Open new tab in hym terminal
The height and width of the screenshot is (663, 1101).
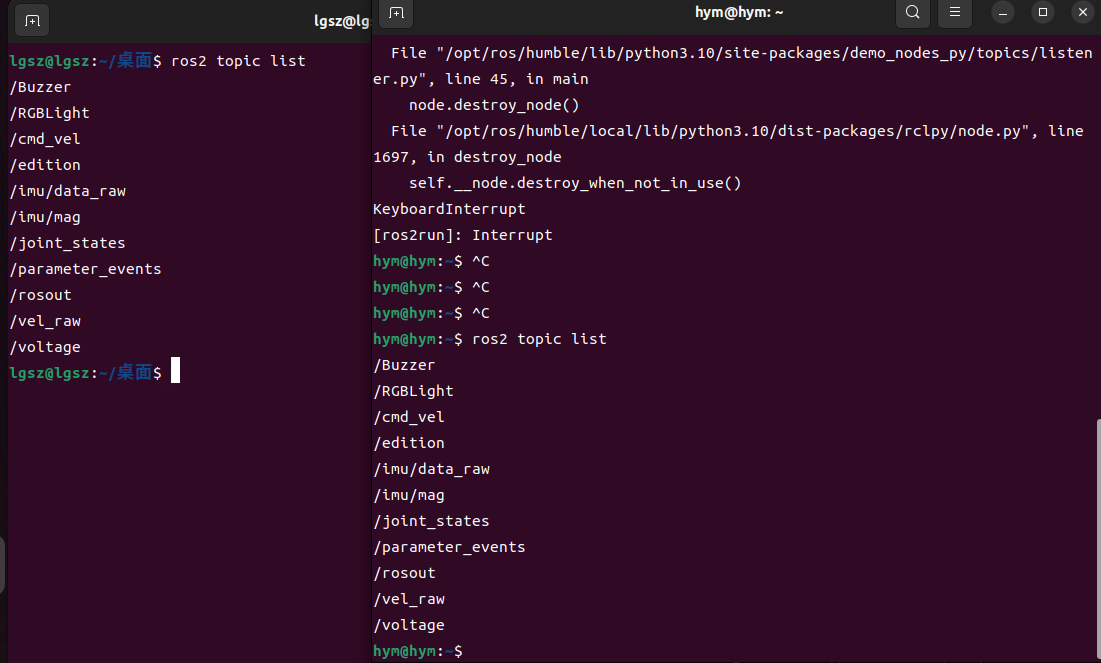397,13
